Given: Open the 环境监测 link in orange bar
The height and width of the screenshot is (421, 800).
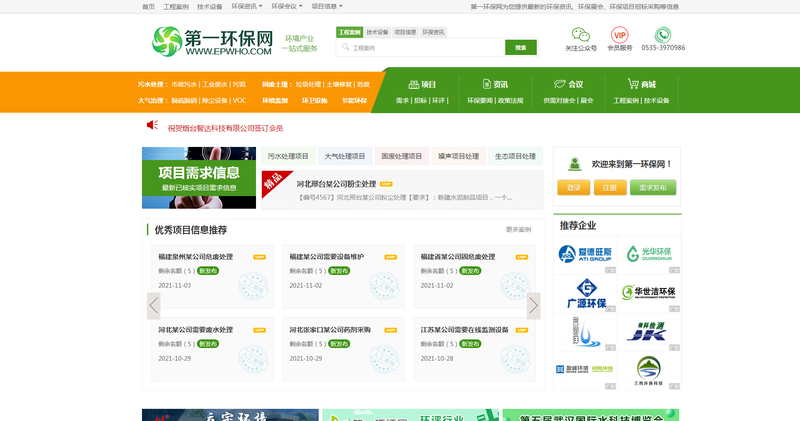Looking at the screenshot, I should tap(275, 101).
